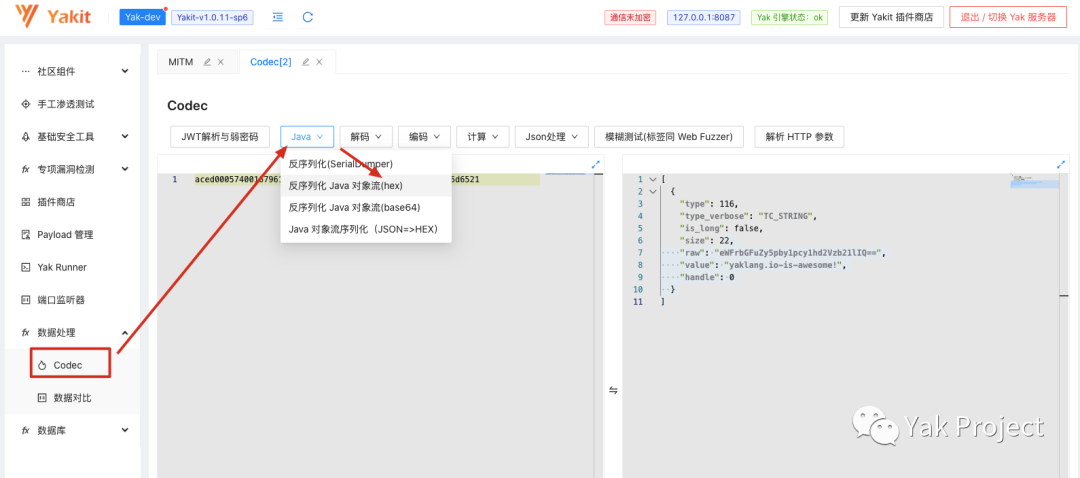Click the Payload 管理 icon
The height and width of the screenshot is (478, 1080).
click(x=25, y=234)
